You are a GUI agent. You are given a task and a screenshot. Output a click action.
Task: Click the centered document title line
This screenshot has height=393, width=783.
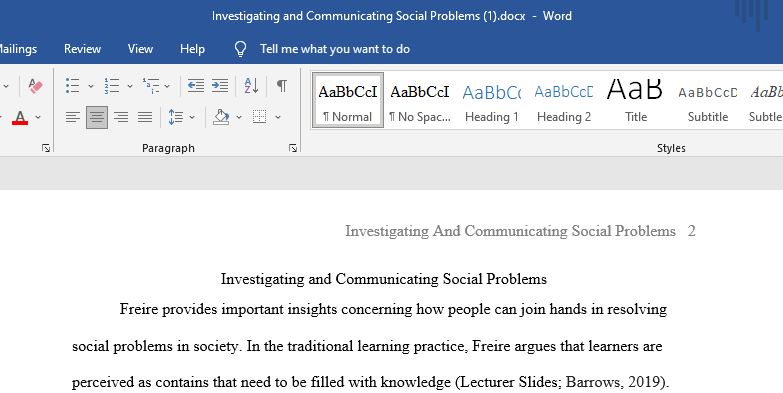pos(384,279)
